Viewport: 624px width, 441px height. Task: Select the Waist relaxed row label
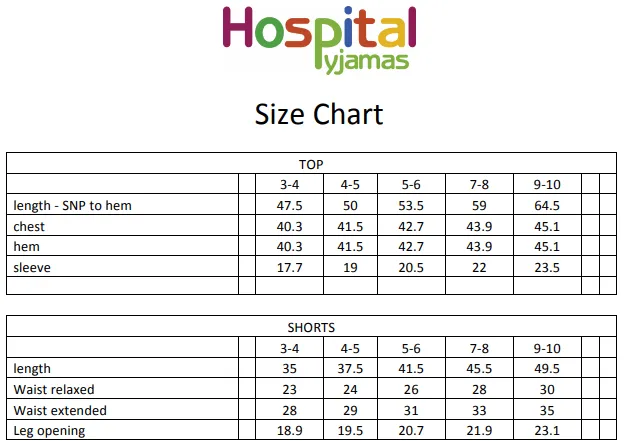[x=54, y=389]
